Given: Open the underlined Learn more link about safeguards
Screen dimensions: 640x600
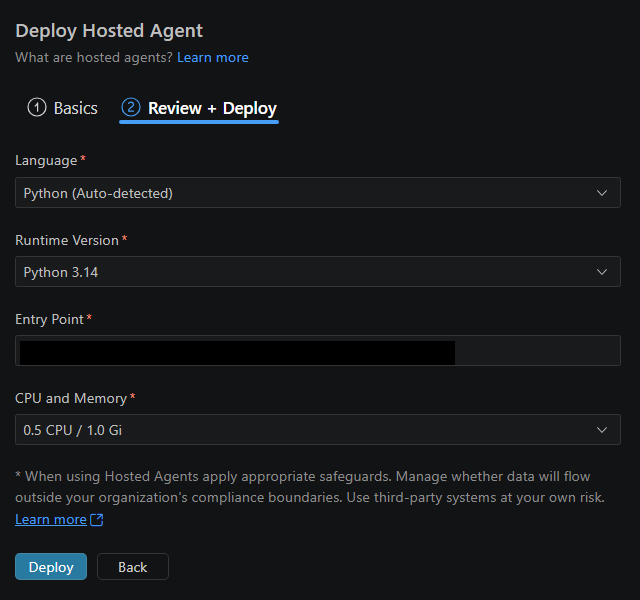Looking at the screenshot, I should pos(51,520).
